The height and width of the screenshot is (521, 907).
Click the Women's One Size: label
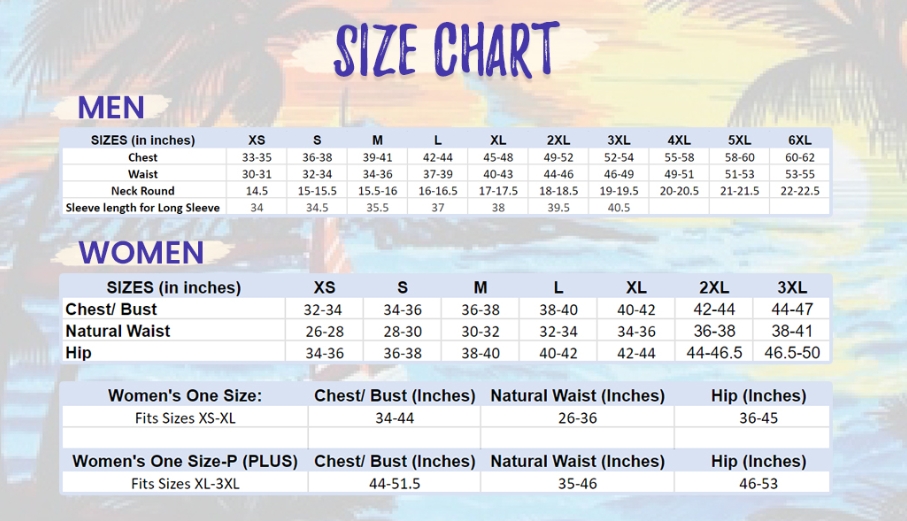click(185, 396)
